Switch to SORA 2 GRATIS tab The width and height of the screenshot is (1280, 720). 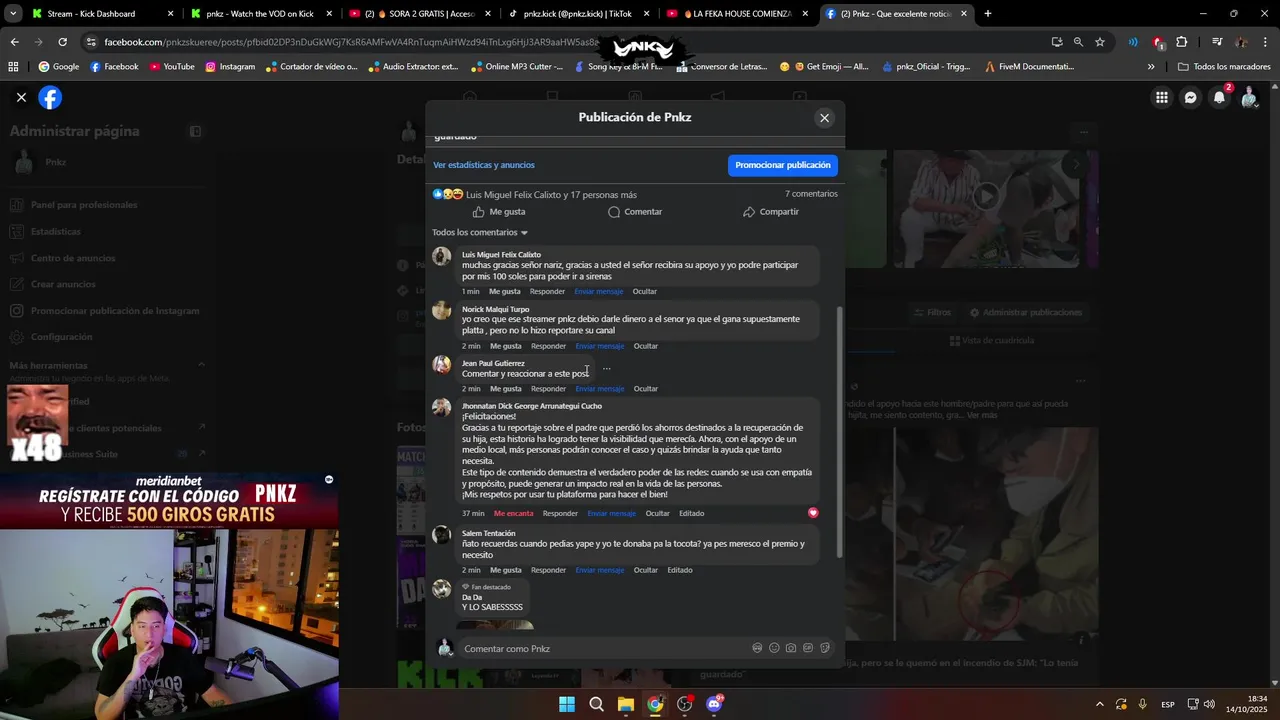pos(420,14)
